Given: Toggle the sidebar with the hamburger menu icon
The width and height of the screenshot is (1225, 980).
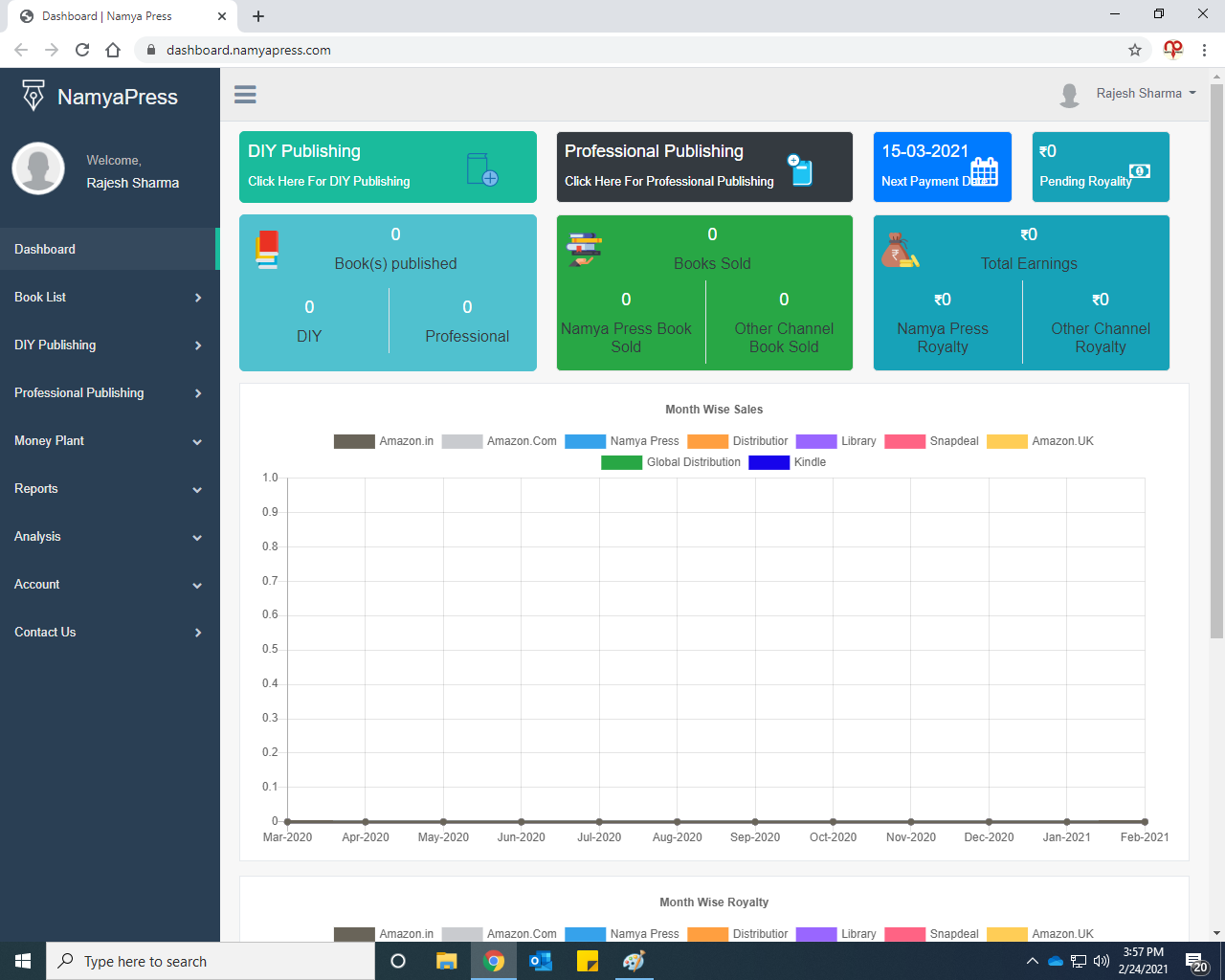Looking at the screenshot, I should click(x=245, y=94).
